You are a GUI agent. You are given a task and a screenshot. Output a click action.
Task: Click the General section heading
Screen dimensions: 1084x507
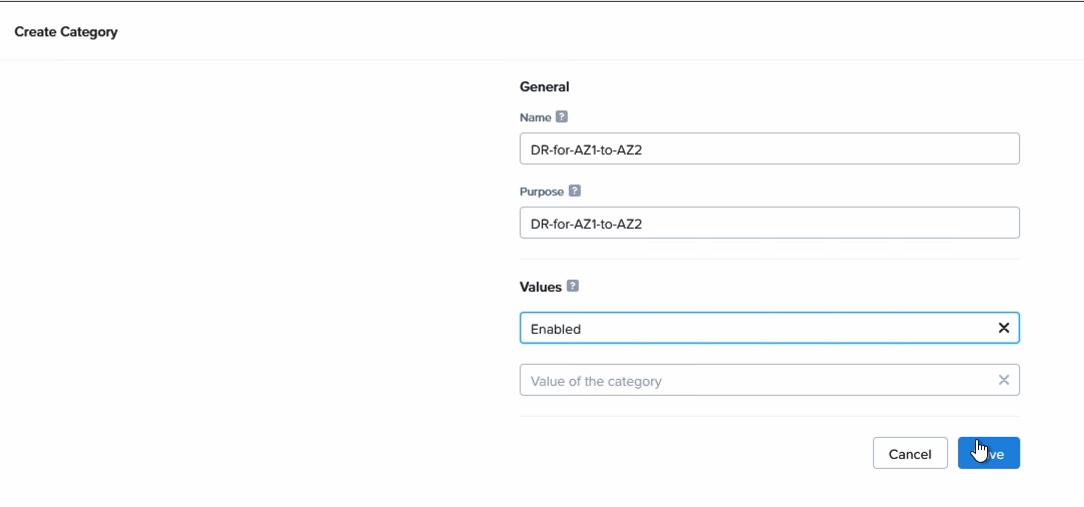544,86
